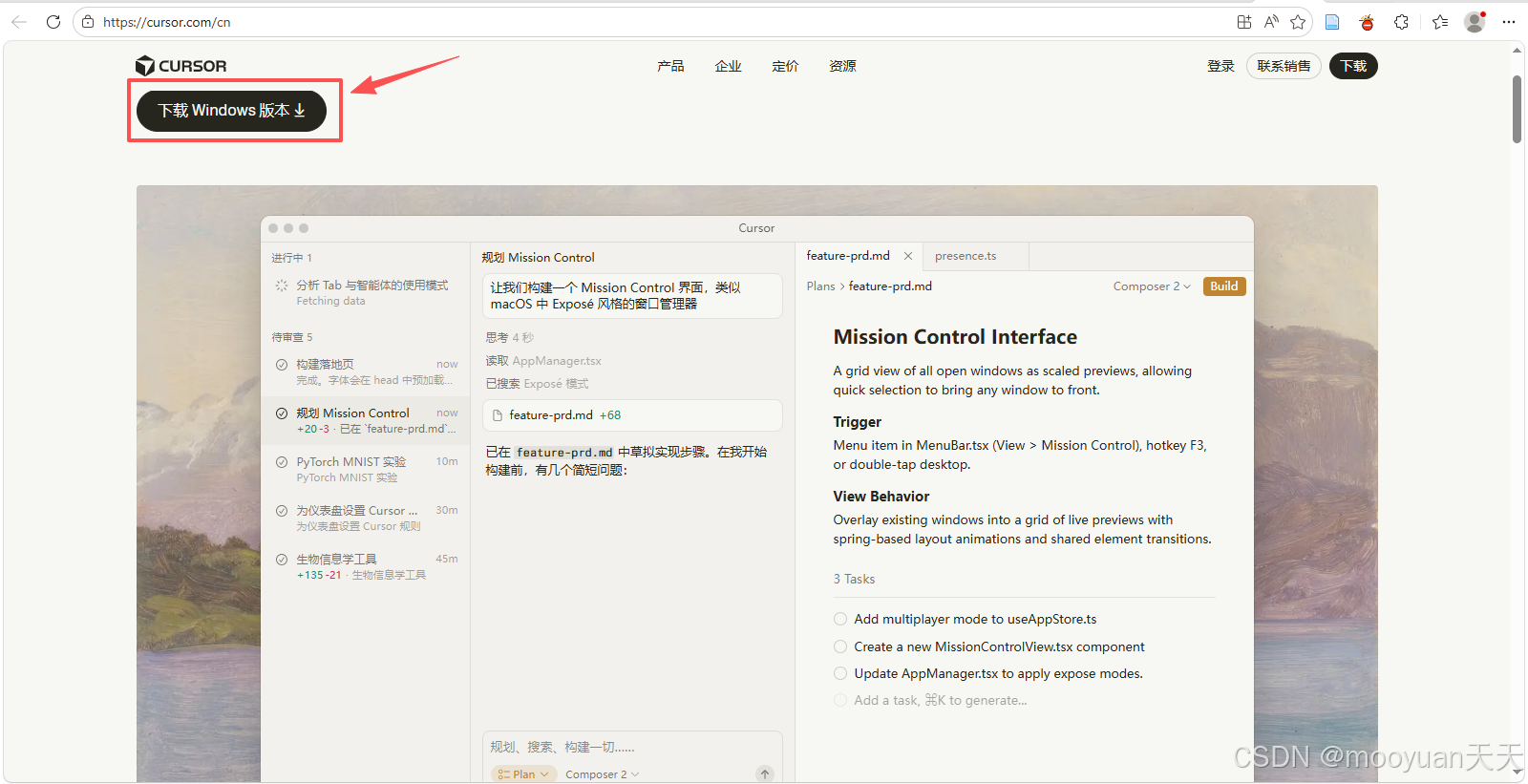Click the 思考 4 秒 step

tap(509, 338)
